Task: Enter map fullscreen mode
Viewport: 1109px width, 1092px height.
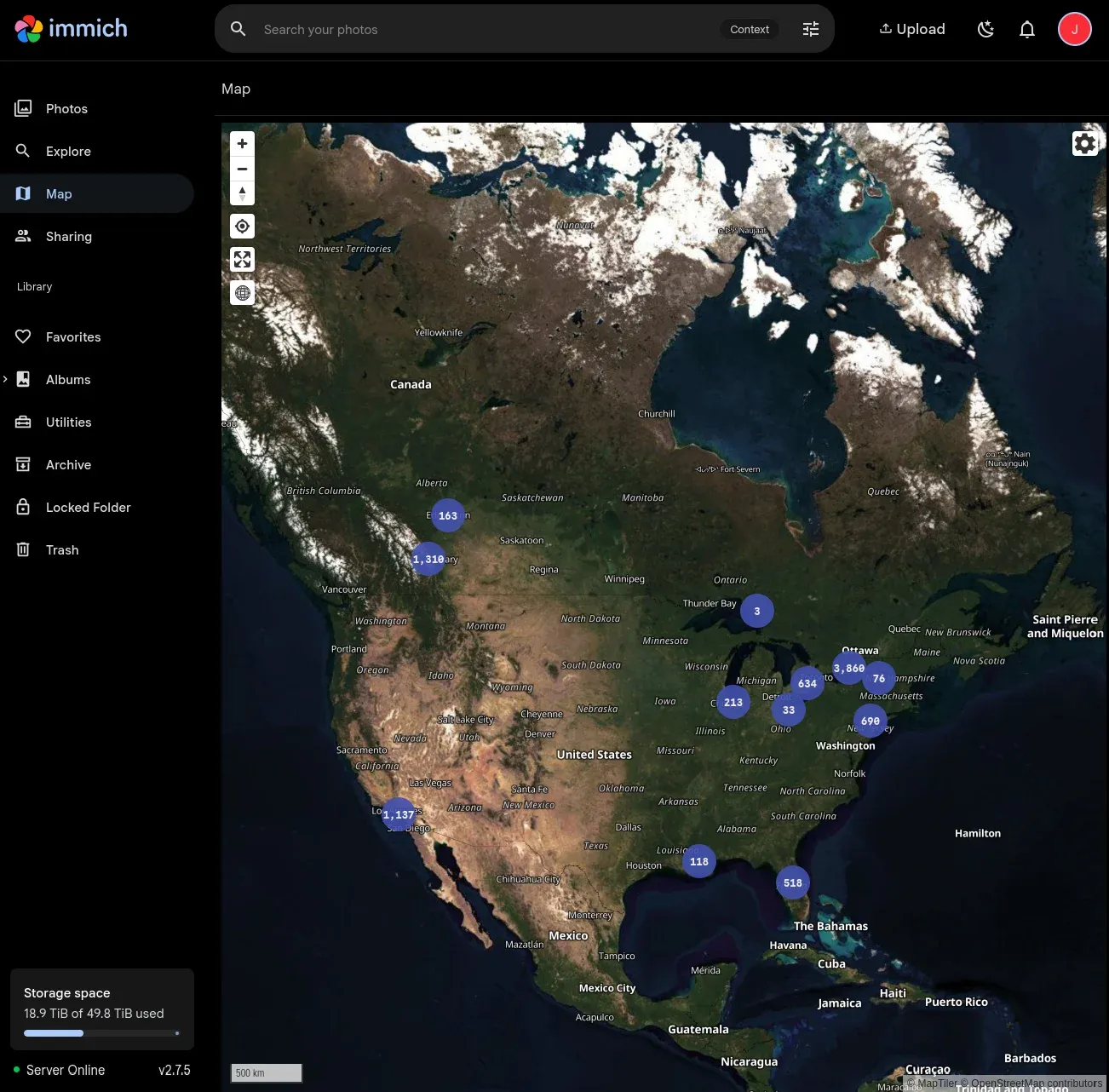Action: (x=242, y=259)
